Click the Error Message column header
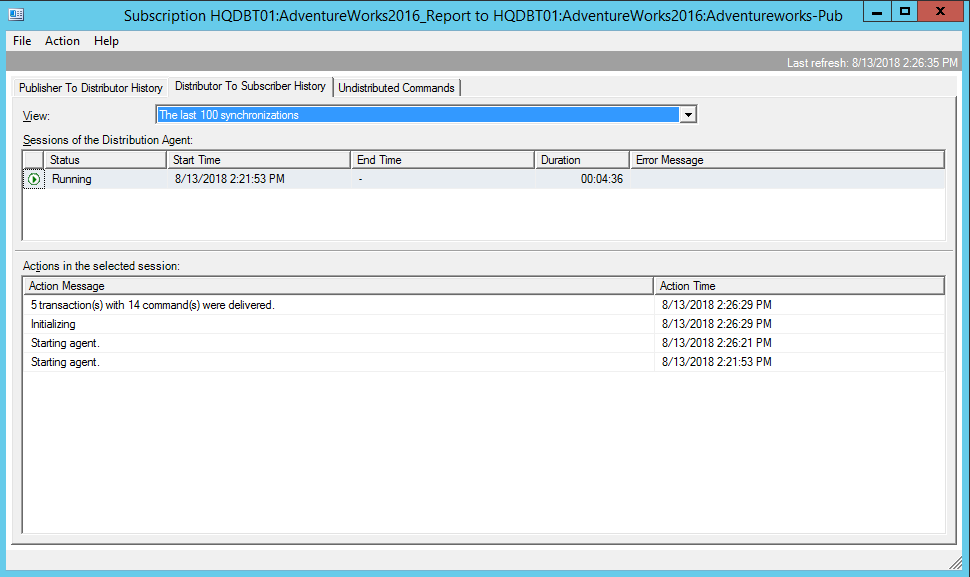Screen dimensions: 970x577 (786, 160)
